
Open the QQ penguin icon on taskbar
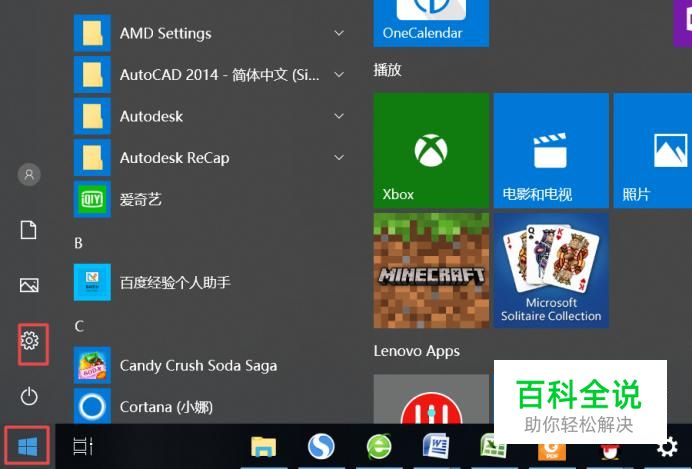click(609, 452)
